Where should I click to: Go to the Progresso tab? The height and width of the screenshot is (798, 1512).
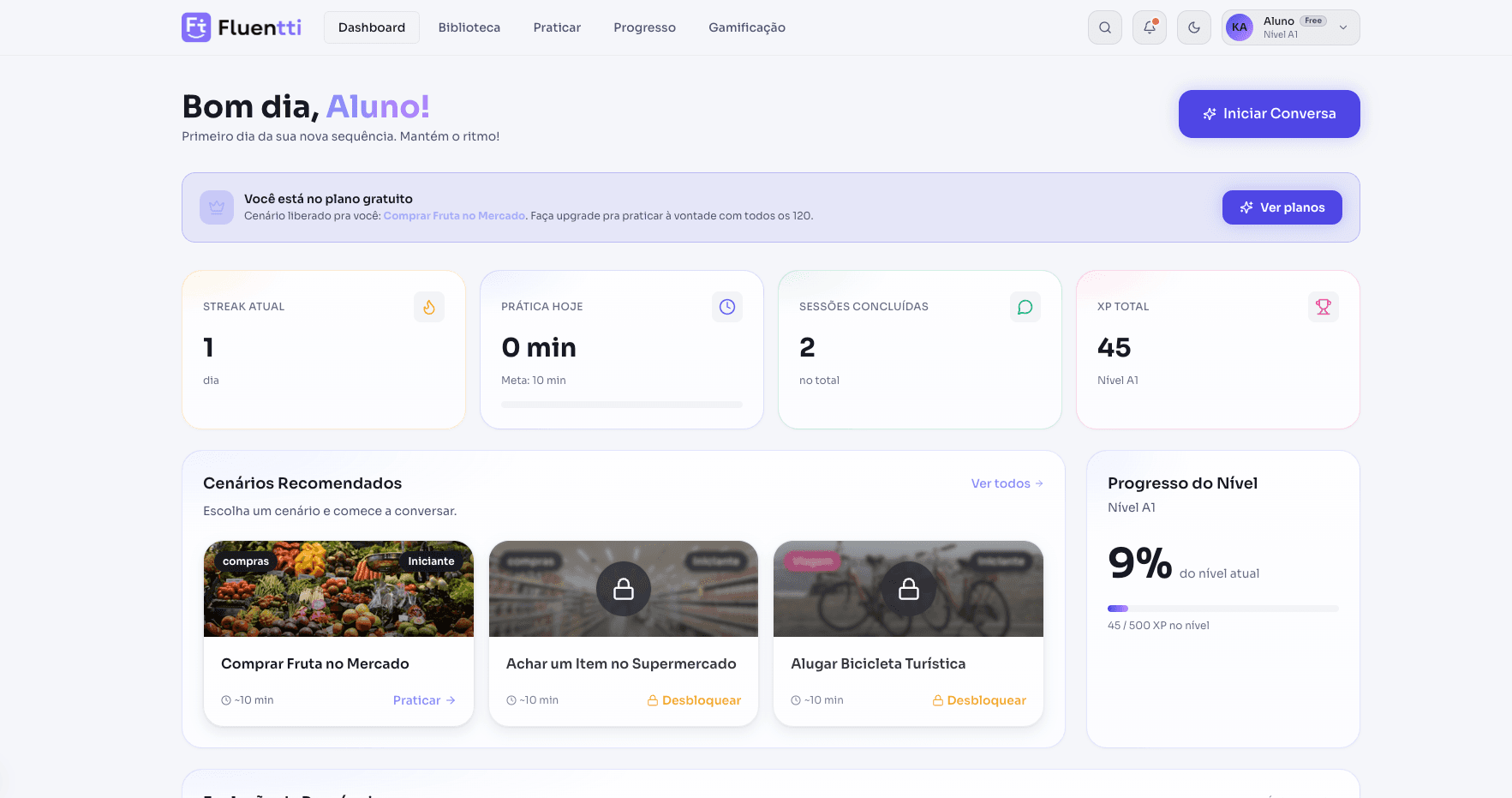click(645, 27)
